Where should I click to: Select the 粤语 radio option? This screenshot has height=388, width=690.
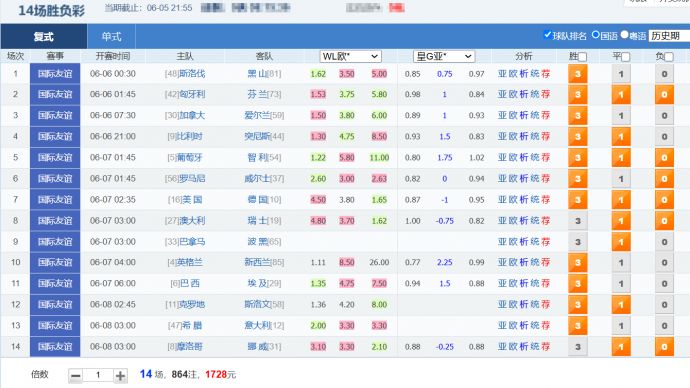(x=624, y=35)
